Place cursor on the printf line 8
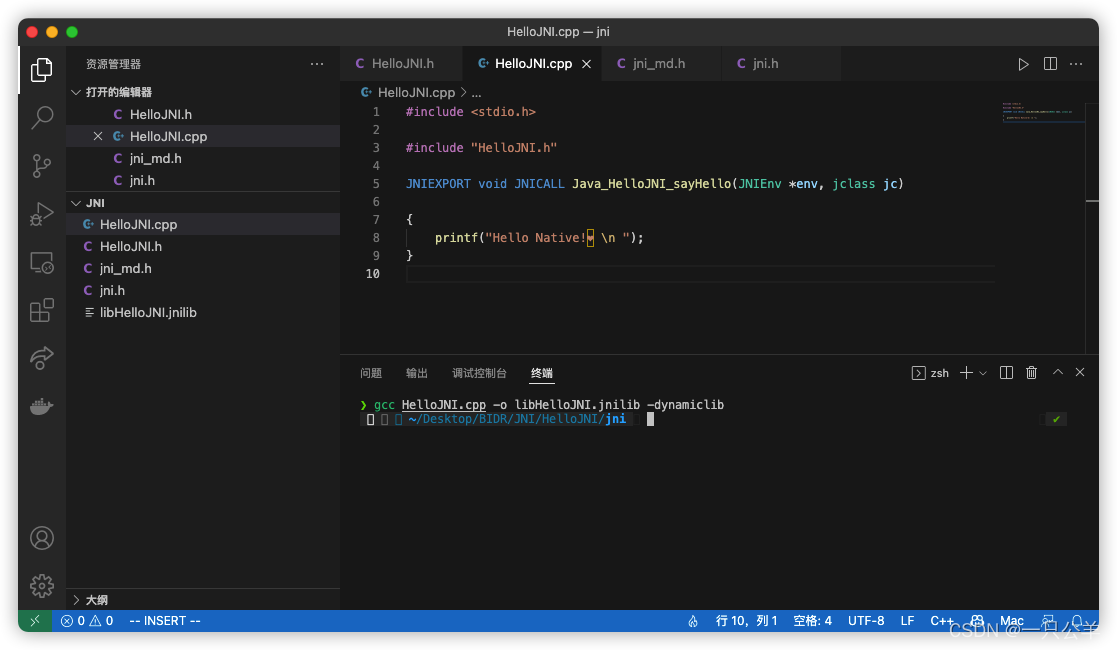1117x650 pixels. [x=539, y=237]
